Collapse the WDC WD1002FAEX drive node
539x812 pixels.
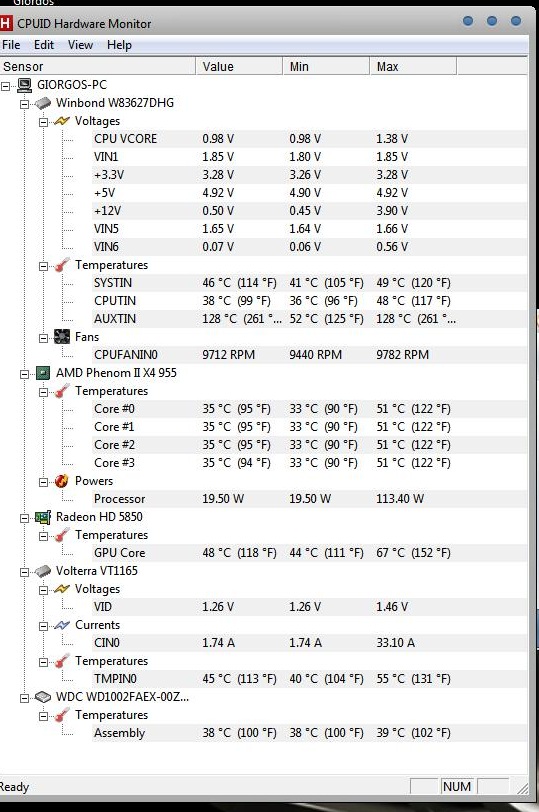pyautogui.click(x=24, y=698)
